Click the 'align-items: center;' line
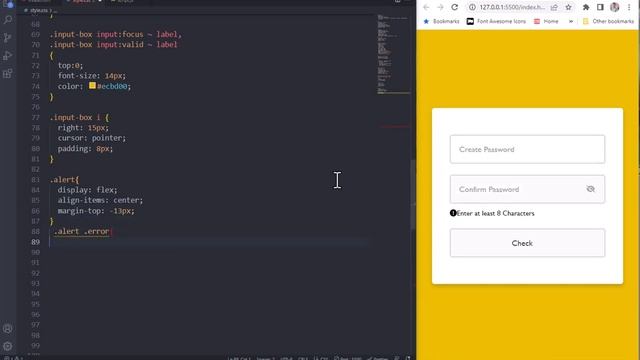This screenshot has width=640, height=360. click(100, 200)
